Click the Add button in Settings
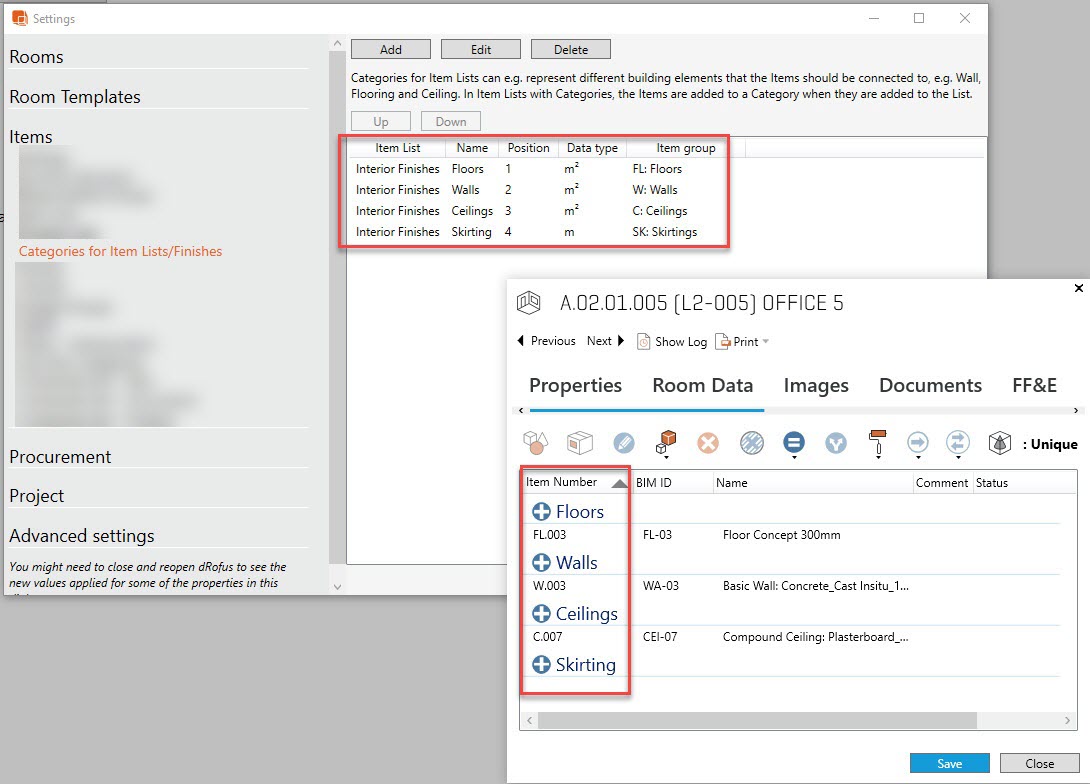Viewport: 1090px width, 784px height. click(391, 49)
